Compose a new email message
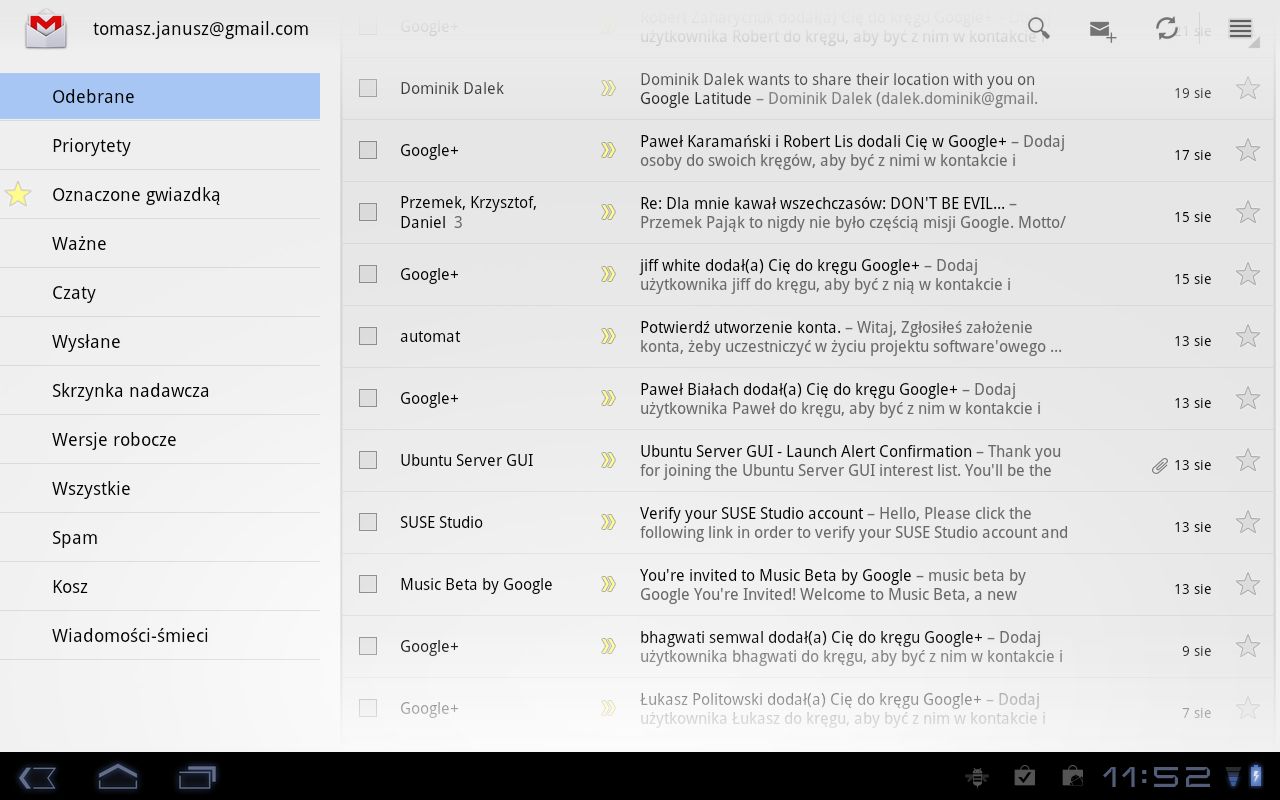1280x800 pixels. (x=1102, y=31)
